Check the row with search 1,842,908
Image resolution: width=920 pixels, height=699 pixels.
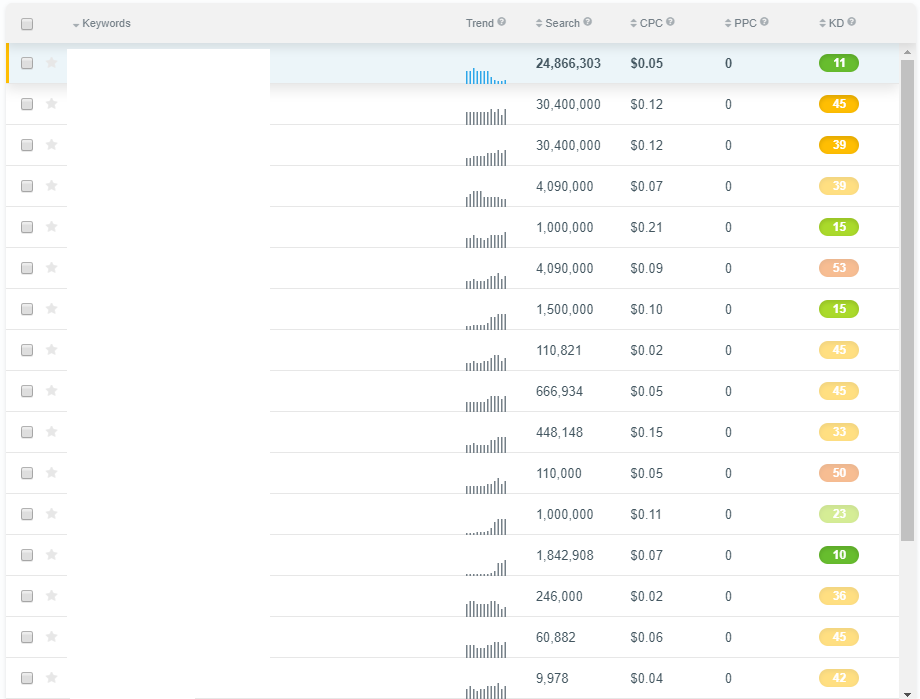27,555
